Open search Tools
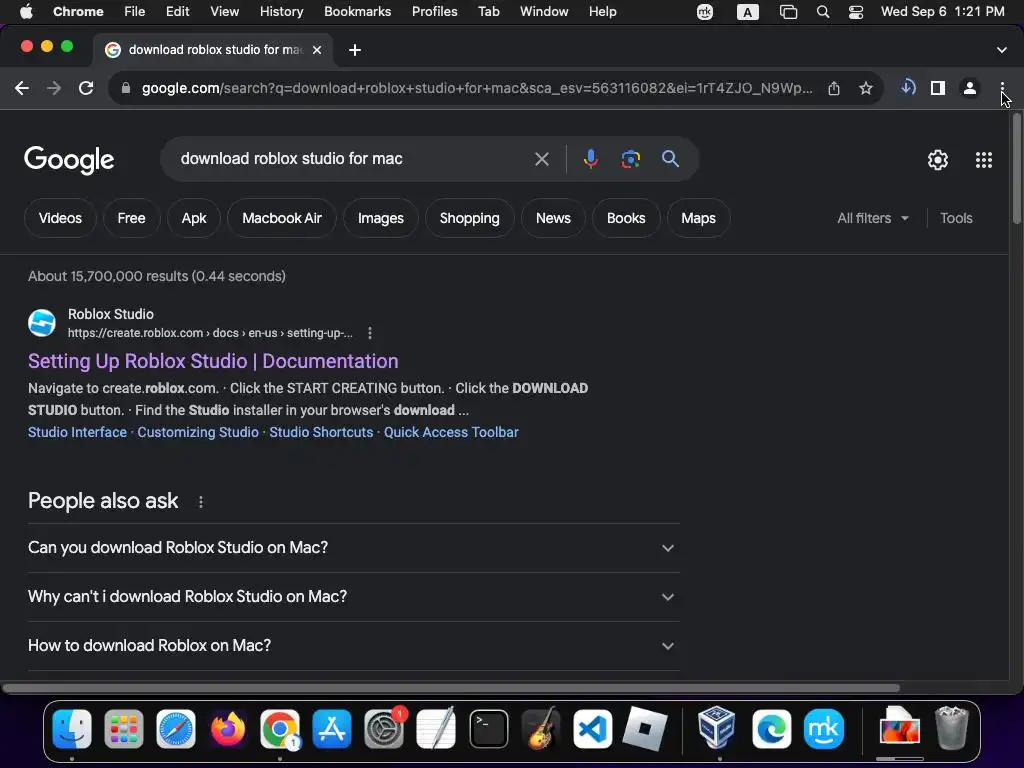Screen dimensions: 1024x768 tap(956, 218)
